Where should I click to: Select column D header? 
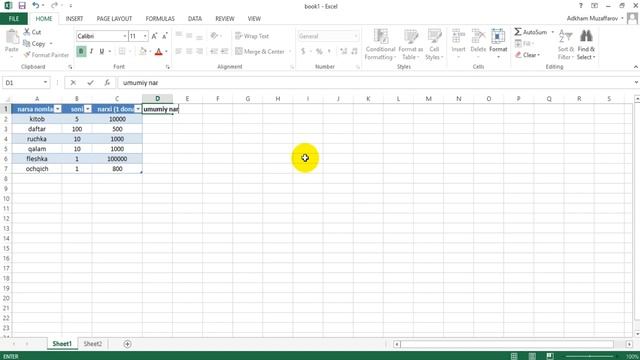pyautogui.click(x=158, y=99)
